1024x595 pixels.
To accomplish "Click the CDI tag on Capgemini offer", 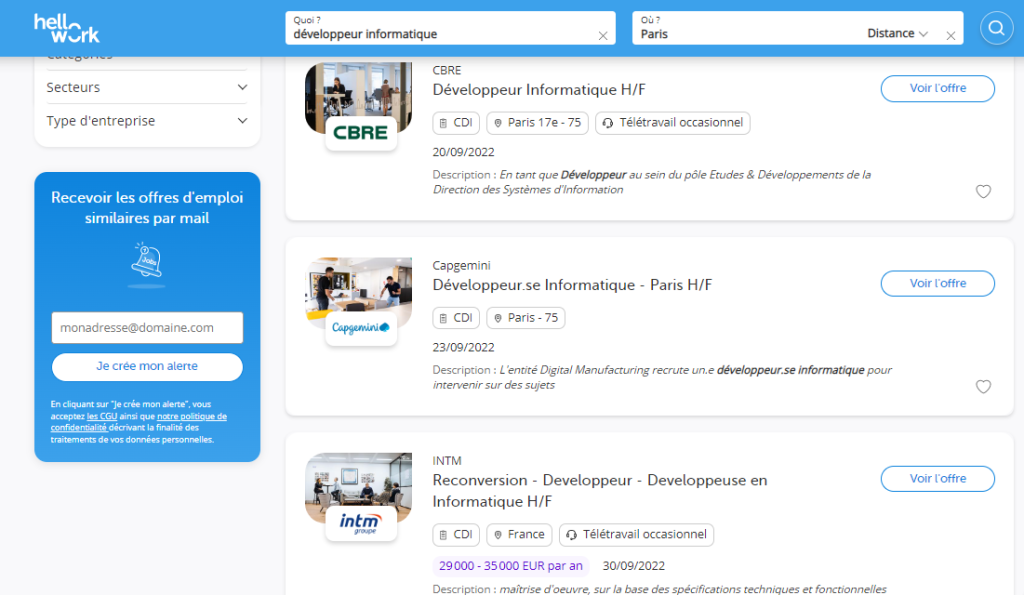I will coord(456,318).
